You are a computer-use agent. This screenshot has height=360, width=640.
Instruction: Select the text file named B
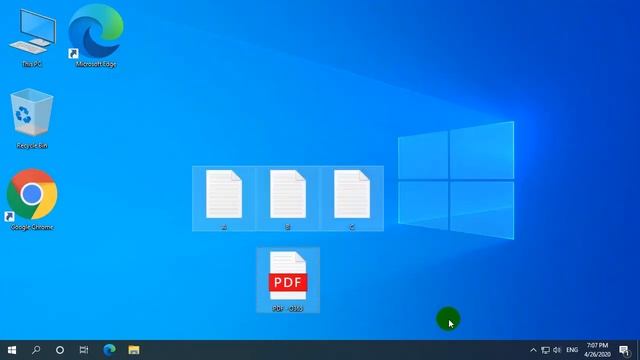coord(288,199)
